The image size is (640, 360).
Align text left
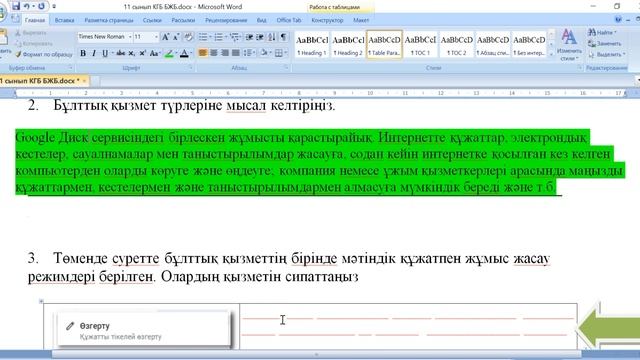coord(203,53)
